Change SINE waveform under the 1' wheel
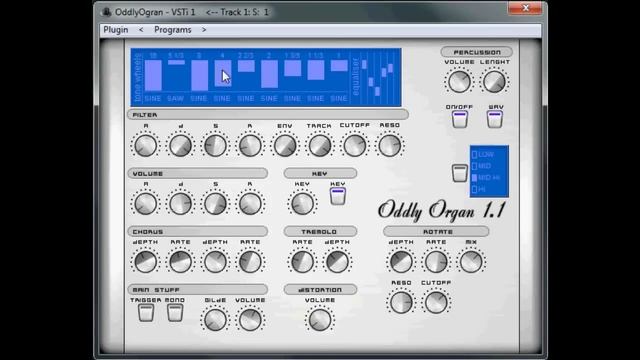The image size is (640, 360). [339, 98]
